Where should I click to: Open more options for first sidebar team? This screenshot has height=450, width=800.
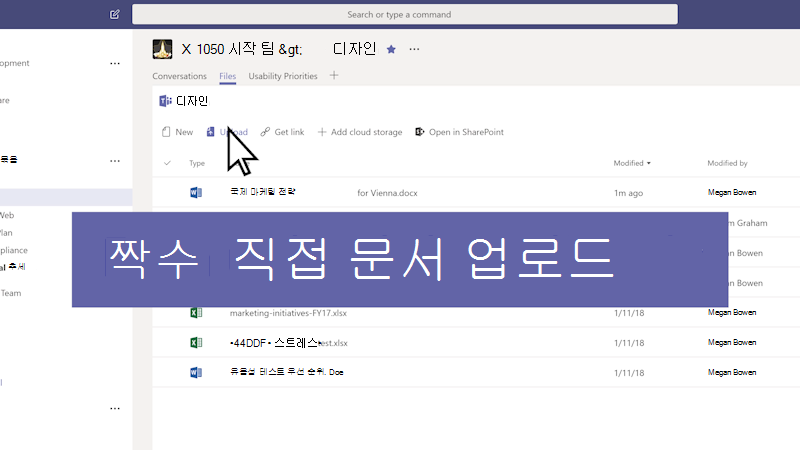pyautogui.click(x=115, y=64)
